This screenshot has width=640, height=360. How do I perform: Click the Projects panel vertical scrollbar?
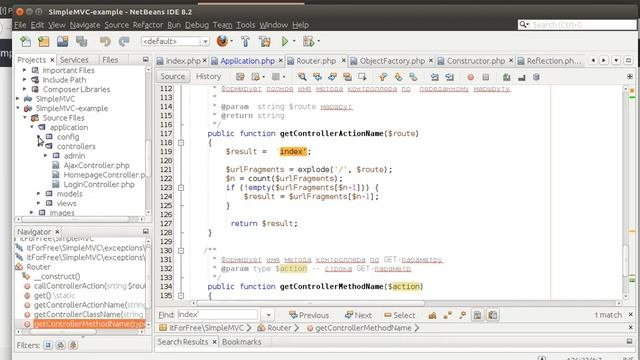click(x=148, y=158)
